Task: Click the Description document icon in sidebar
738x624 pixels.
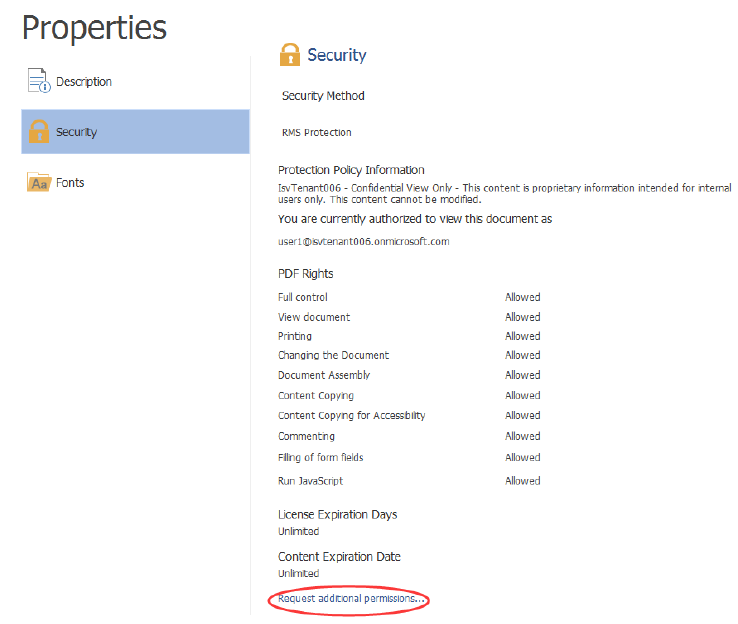Action: [38, 81]
